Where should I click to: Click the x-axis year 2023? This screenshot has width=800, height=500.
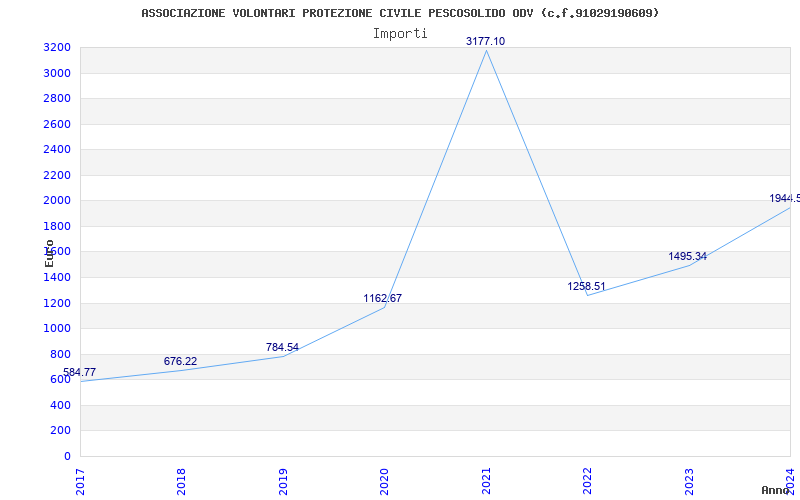(689, 481)
